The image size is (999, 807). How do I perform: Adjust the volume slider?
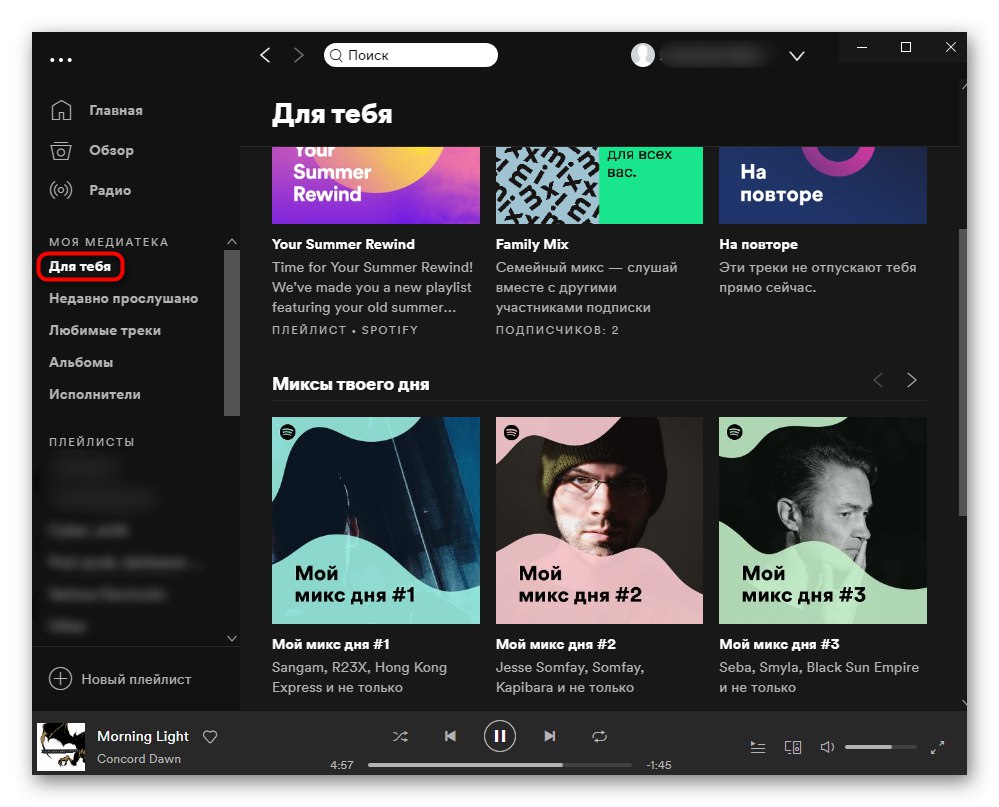click(x=881, y=747)
